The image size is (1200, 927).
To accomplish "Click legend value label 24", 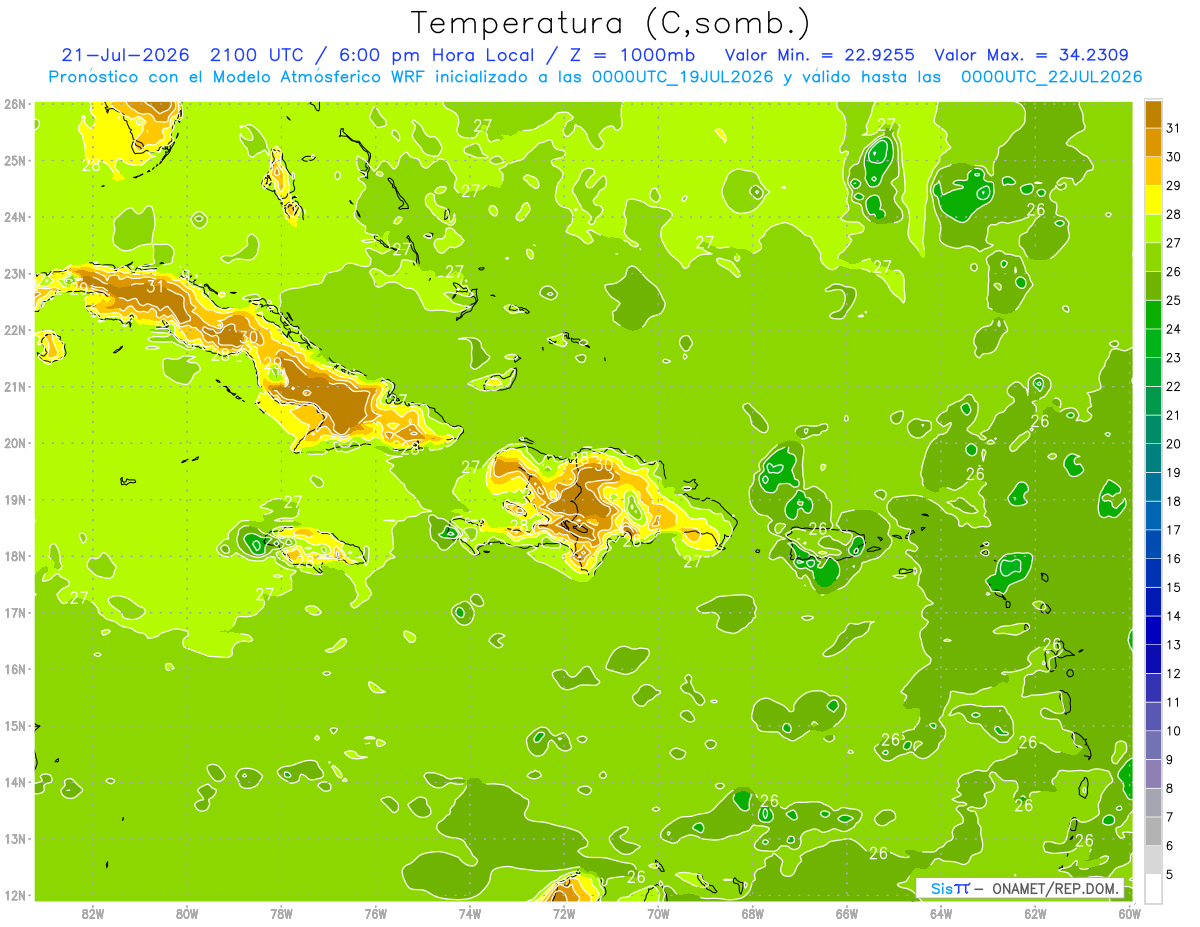I will [x=1174, y=329].
